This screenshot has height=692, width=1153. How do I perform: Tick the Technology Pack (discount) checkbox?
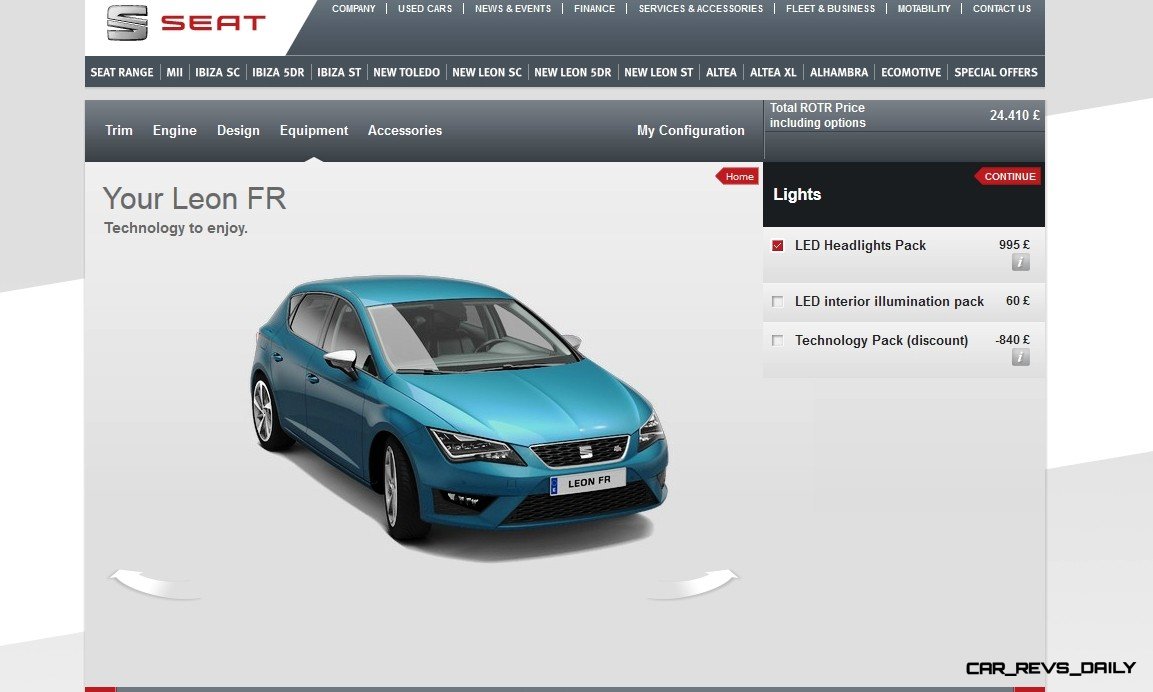point(777,340)
